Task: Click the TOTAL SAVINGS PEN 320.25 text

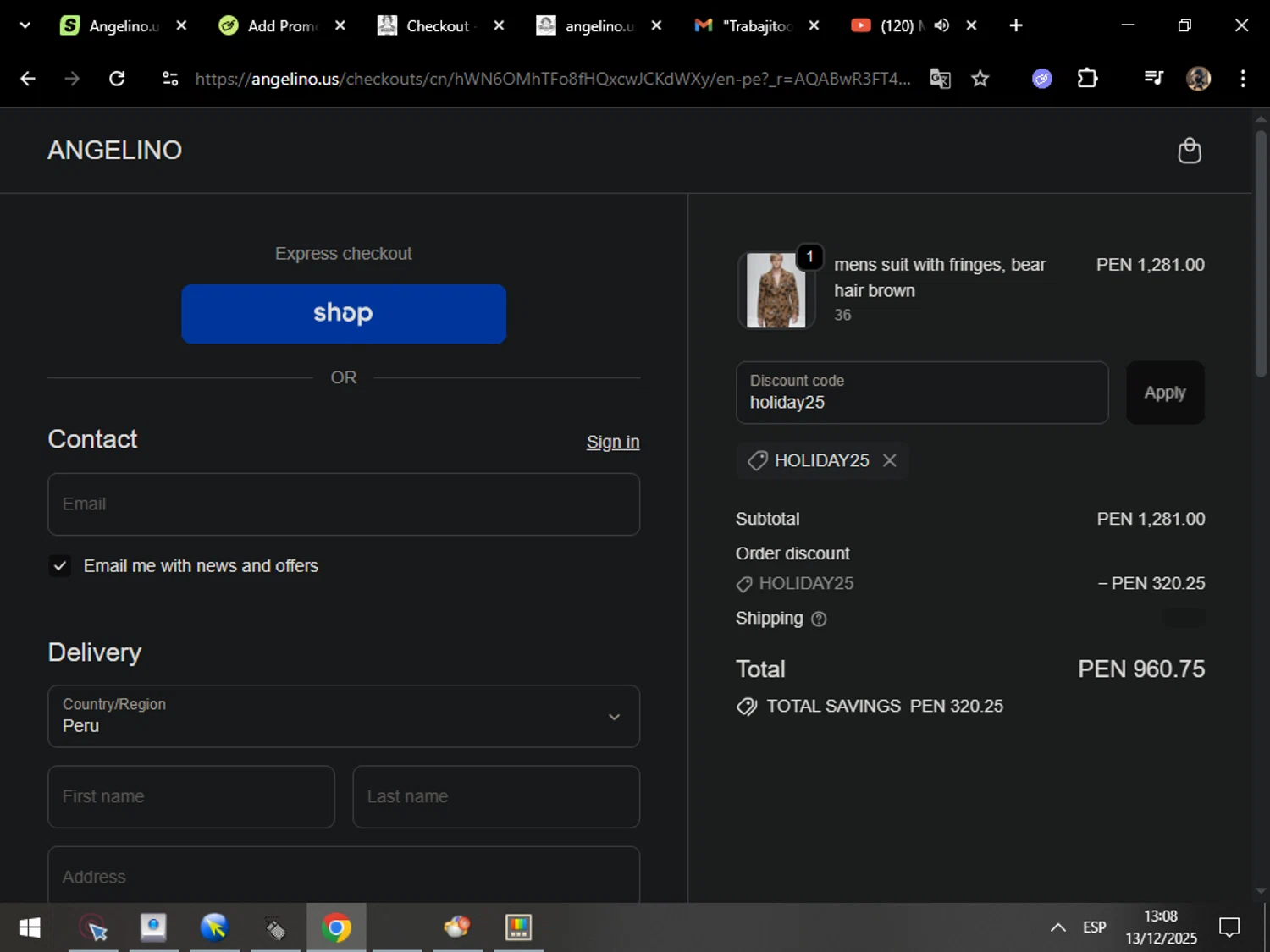Action: click(885, 707)
